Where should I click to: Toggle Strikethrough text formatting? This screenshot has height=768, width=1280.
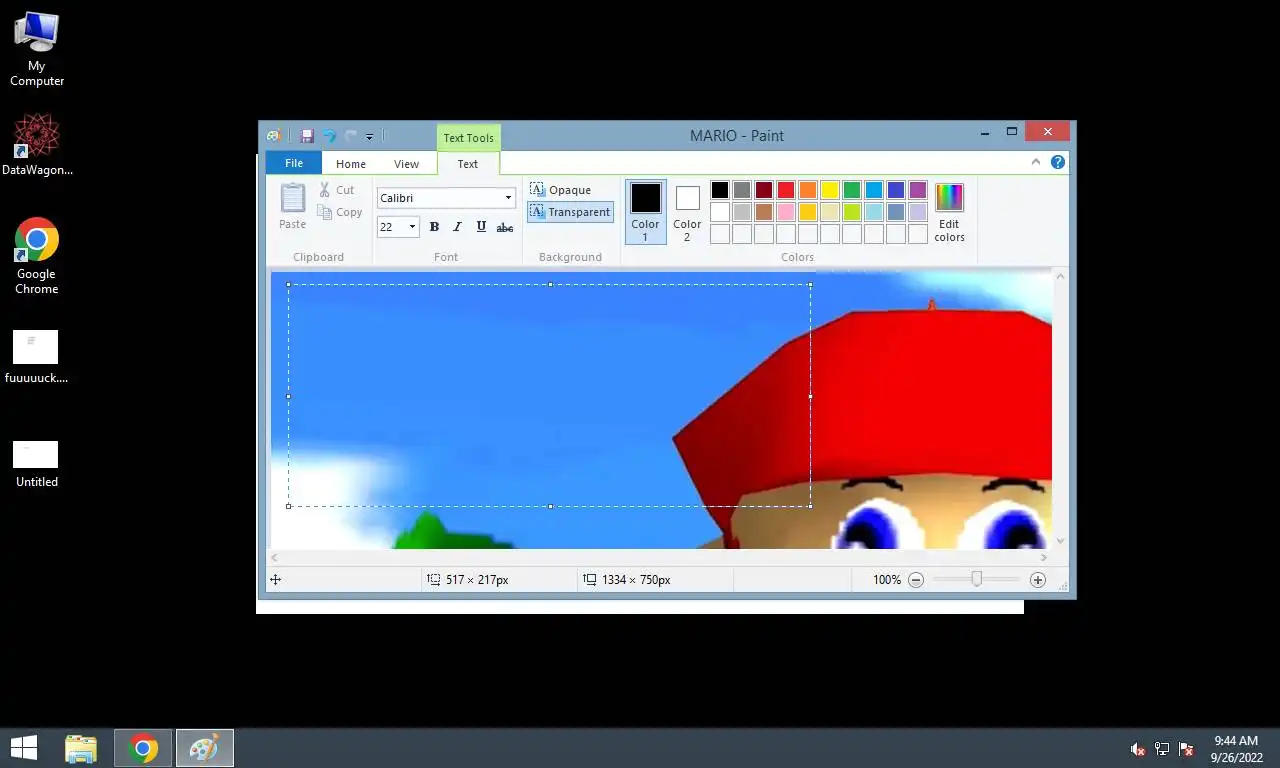click(505, 227)
